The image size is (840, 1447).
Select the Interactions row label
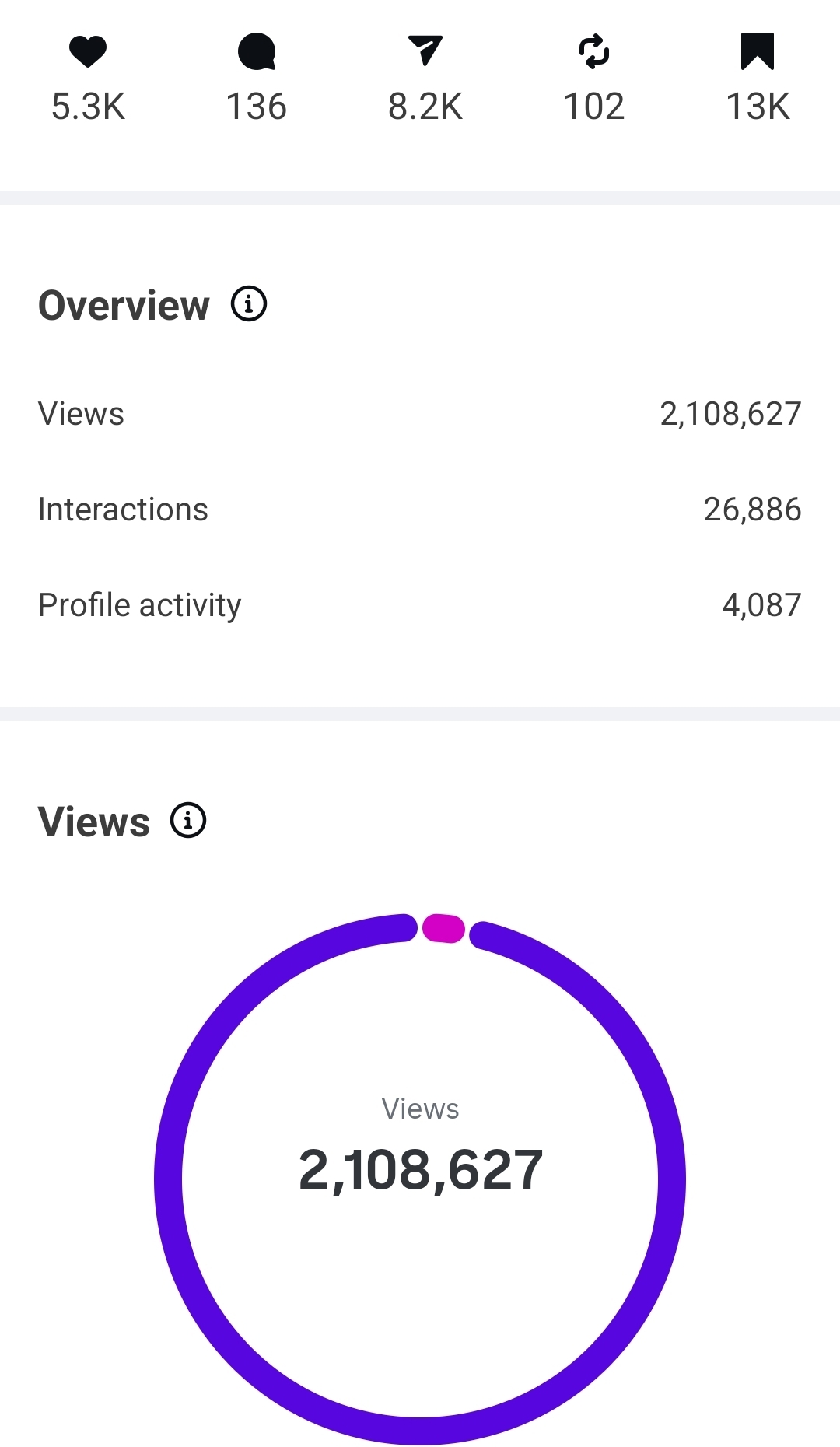point(123,510)
